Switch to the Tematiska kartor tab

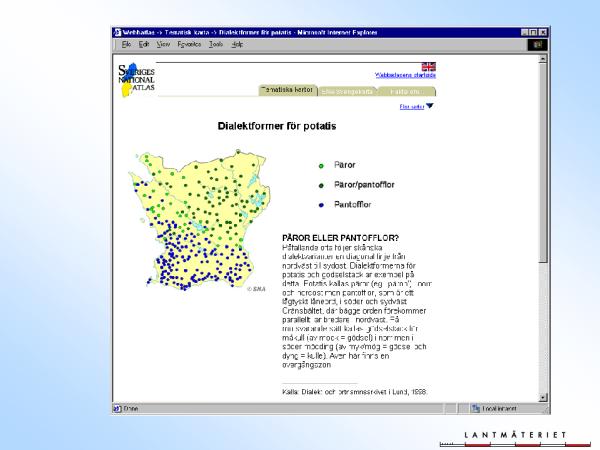[288, 90]
